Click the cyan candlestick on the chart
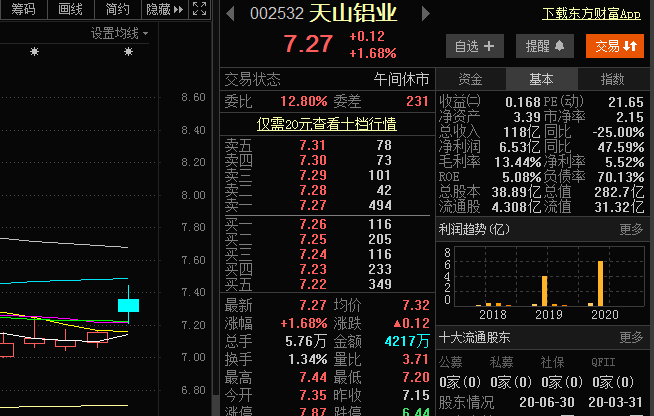 point(128,305)
